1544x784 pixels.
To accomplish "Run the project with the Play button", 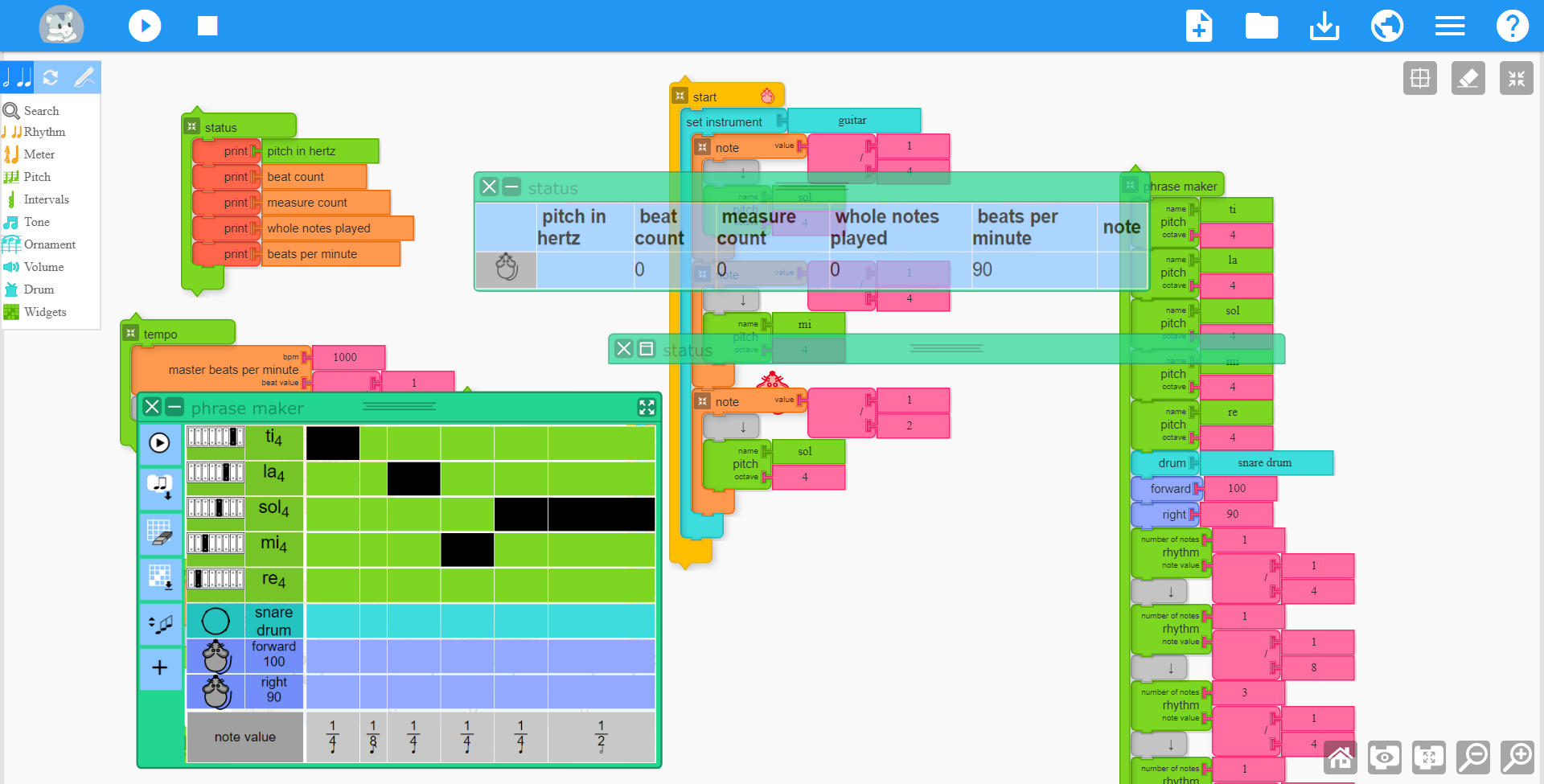I will click(x=145, y=26).
